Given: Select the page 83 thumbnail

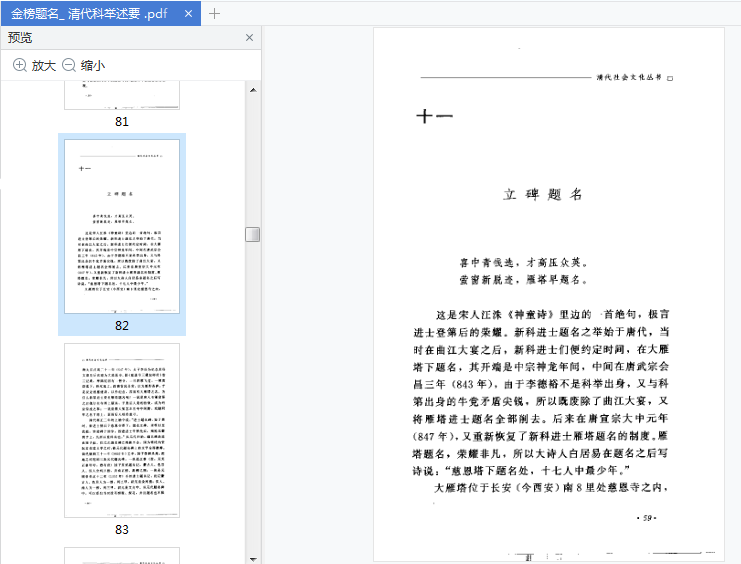Looking at the screenshot, I should [122, 430].
